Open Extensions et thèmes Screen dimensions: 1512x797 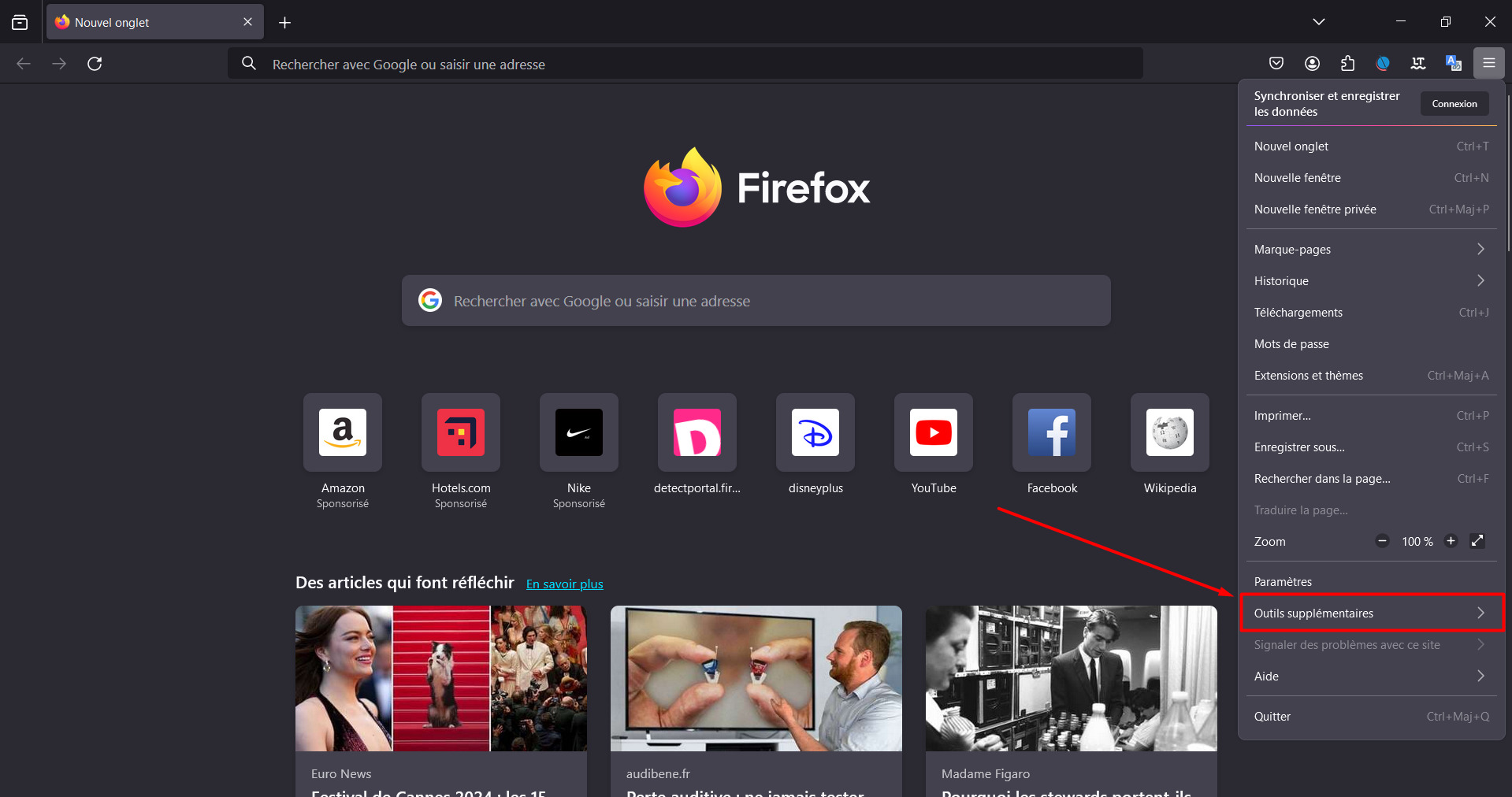[x=1371, y=376]
